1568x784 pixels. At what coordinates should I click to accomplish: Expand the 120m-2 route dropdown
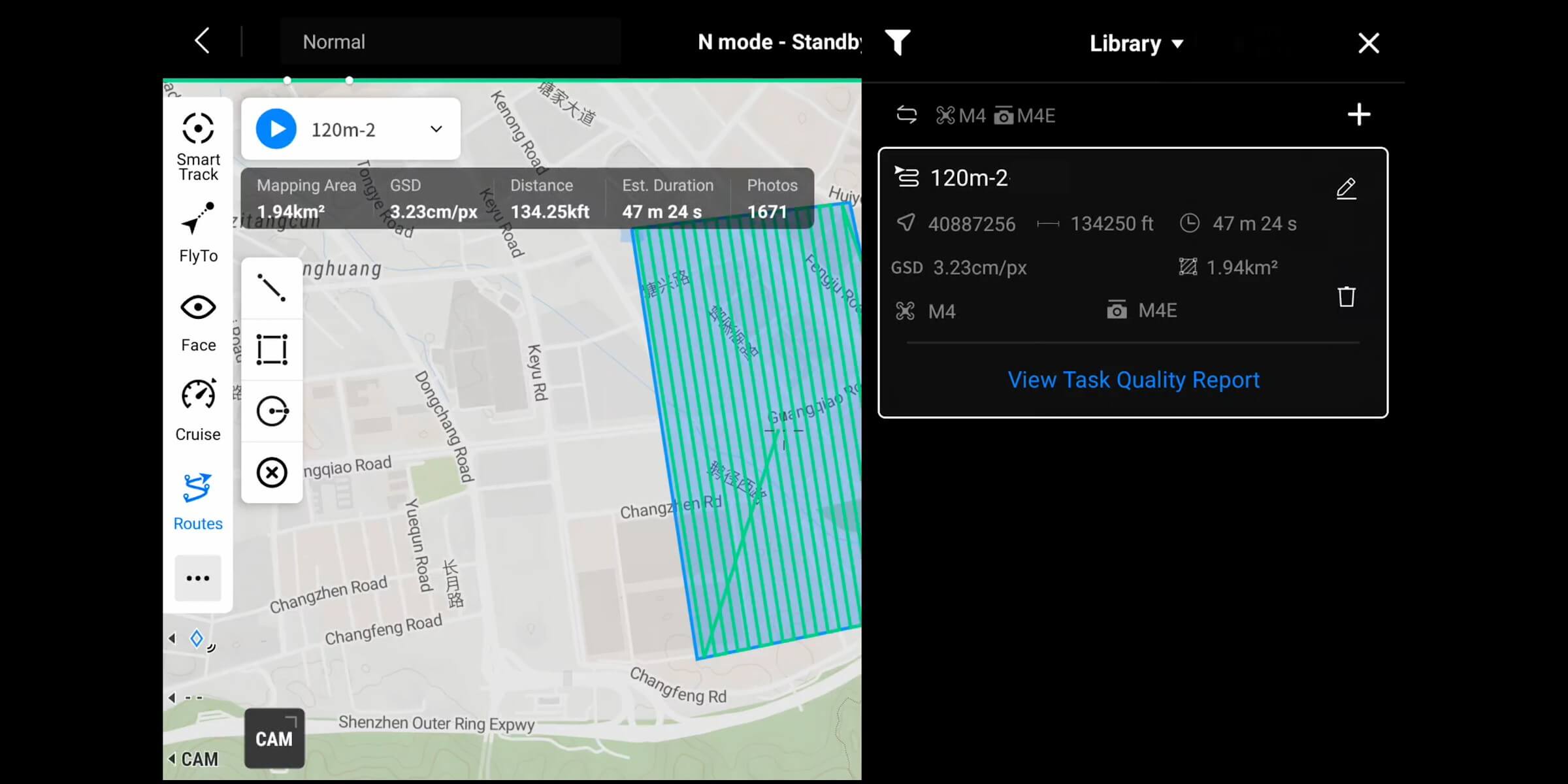[436, 129]
